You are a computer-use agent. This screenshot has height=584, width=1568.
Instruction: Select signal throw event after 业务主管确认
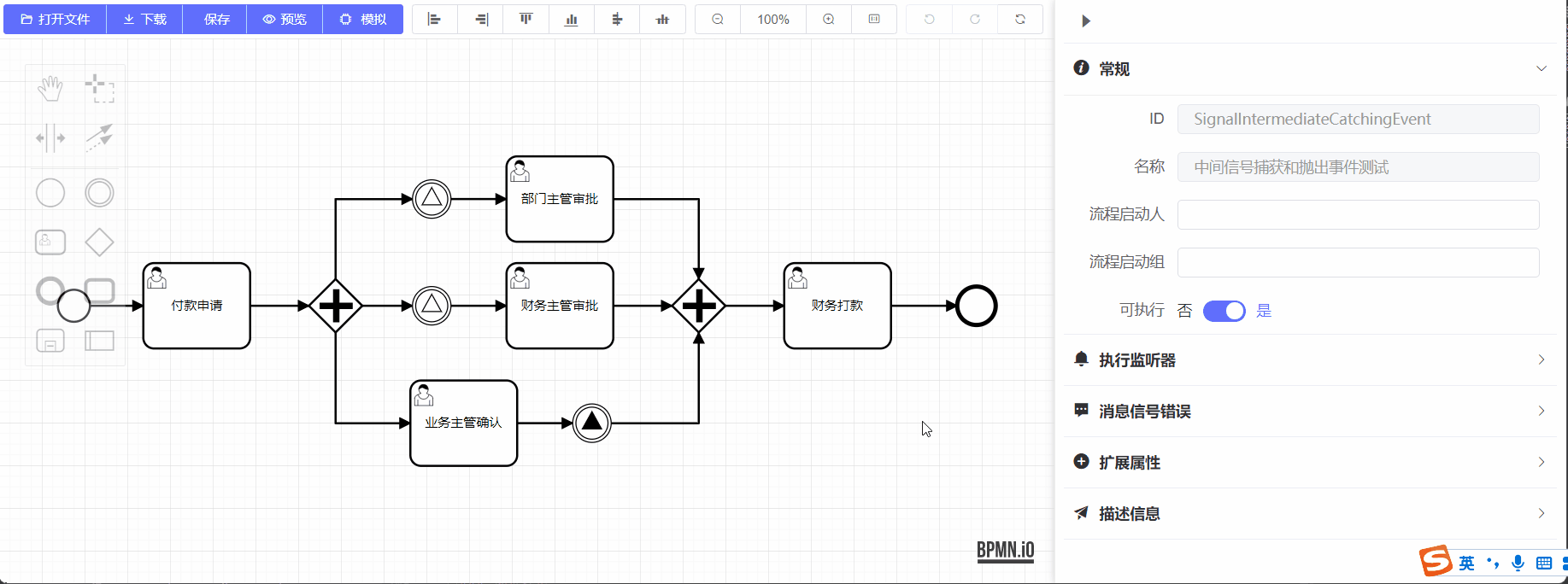pos(592,423)
